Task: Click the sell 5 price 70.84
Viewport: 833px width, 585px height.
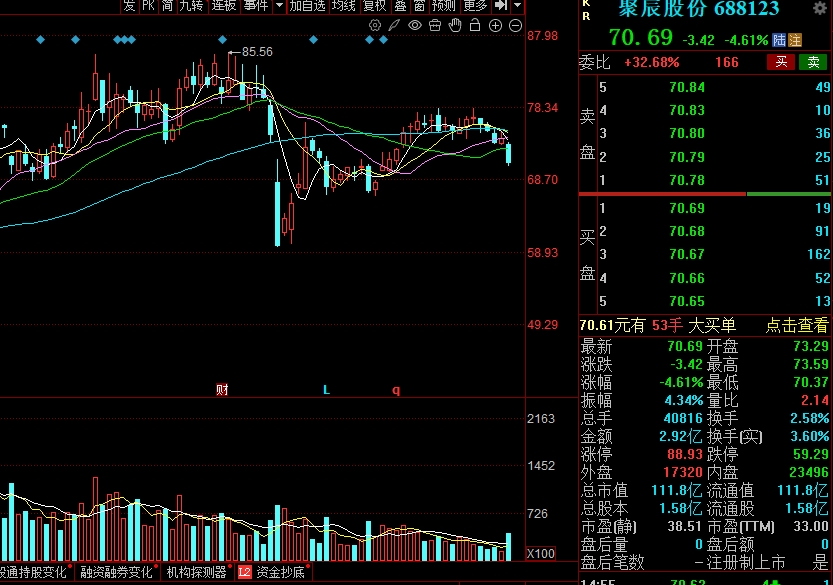Action: pyautogui.click(x=687, y=87)
